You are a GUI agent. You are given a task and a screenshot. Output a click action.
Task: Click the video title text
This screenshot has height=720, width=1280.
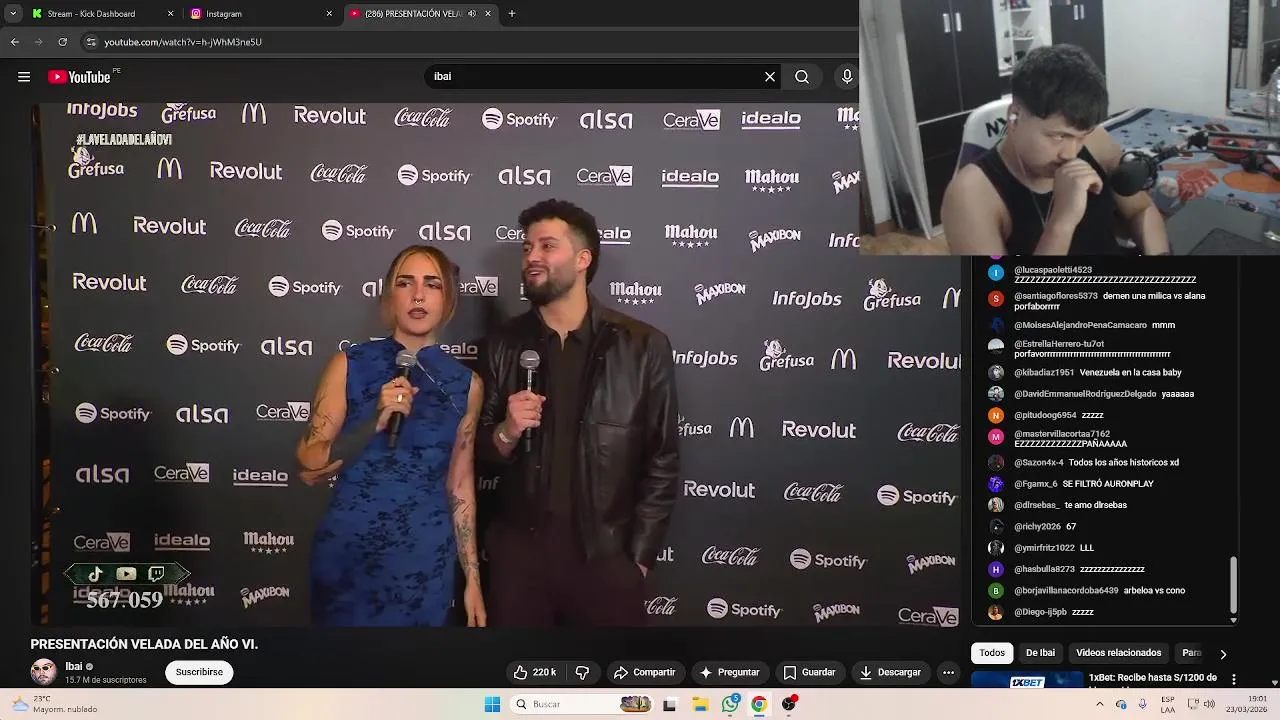point(144,644)
